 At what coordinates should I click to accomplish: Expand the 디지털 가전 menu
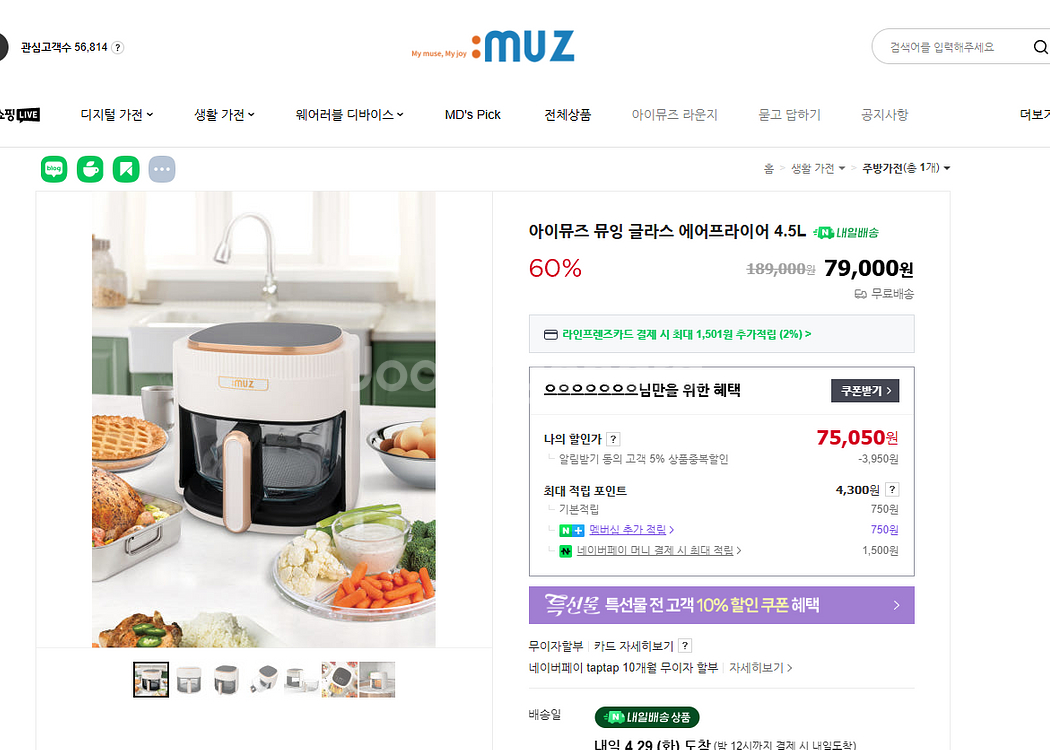click(117, 115)
